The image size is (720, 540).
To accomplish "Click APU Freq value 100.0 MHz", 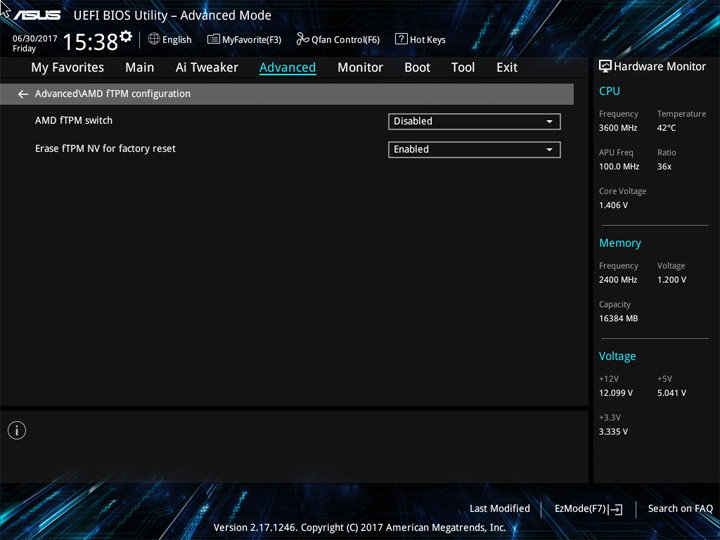I will click(619, 167).
